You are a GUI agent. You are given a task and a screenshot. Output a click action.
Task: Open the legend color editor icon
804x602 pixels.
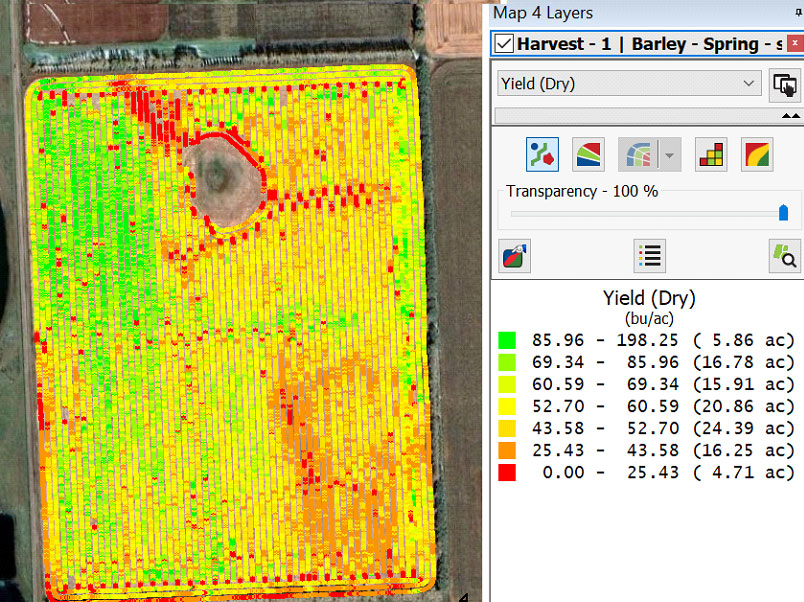pos(514,256)
